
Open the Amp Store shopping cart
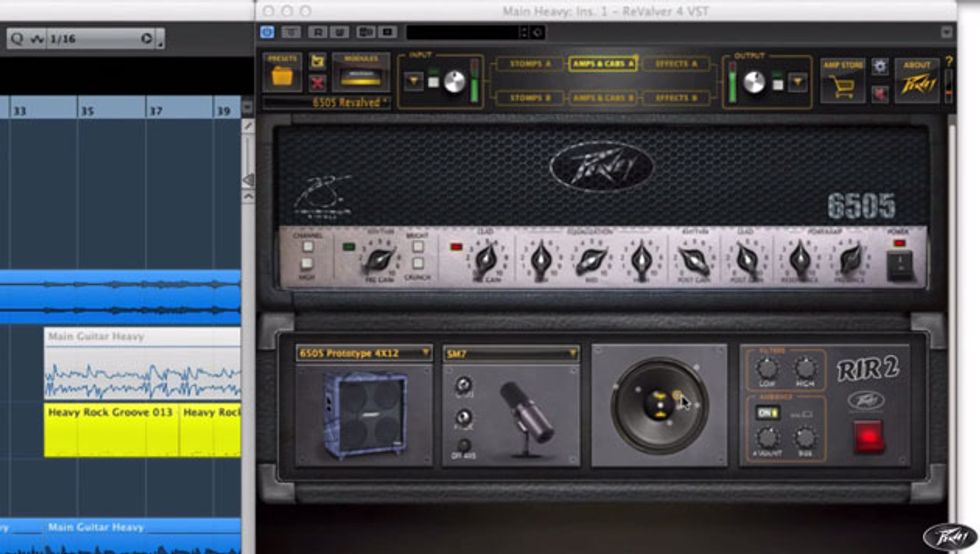[x=842, y=84]
